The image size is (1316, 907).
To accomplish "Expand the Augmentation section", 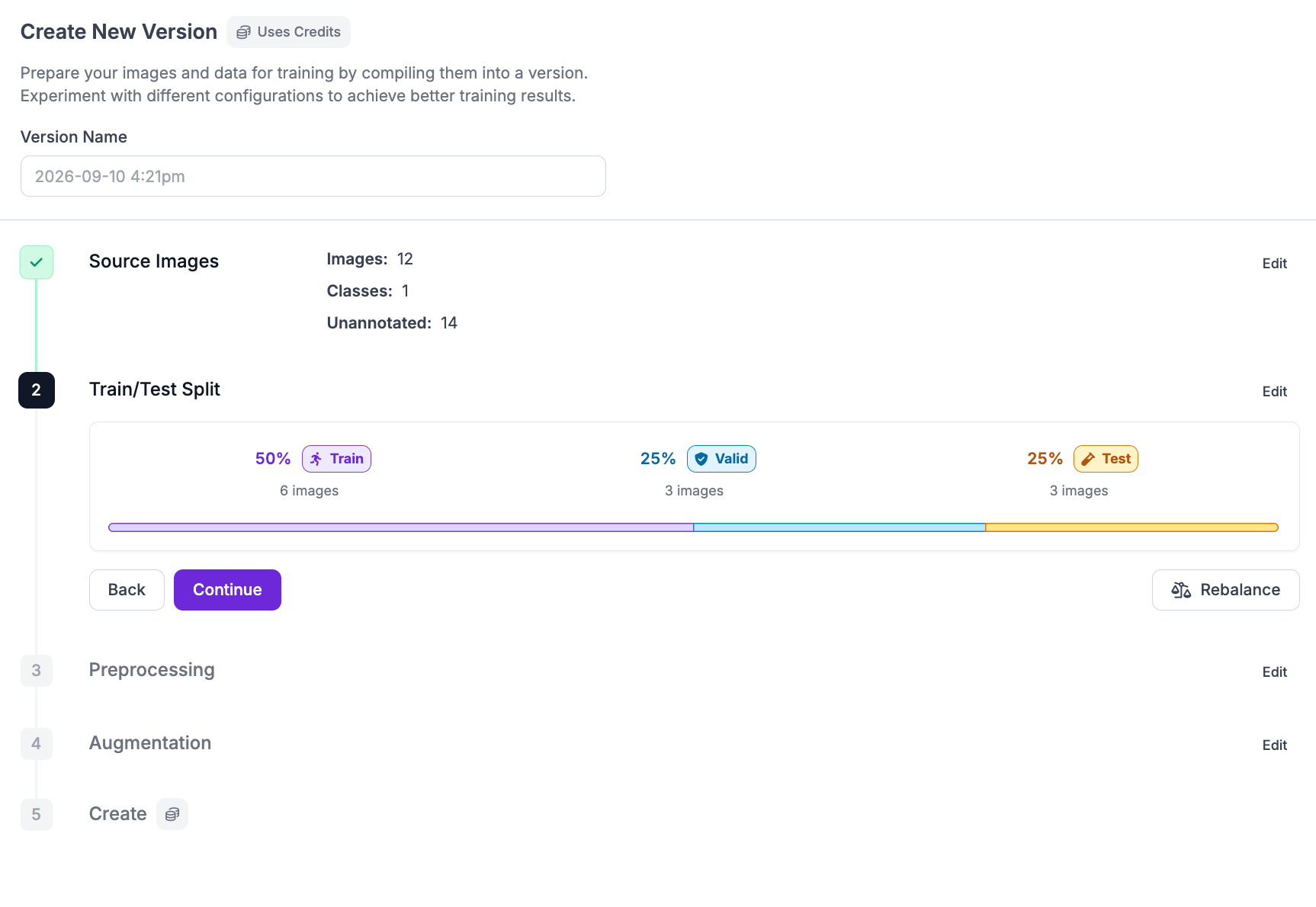I will click(150, 743).
